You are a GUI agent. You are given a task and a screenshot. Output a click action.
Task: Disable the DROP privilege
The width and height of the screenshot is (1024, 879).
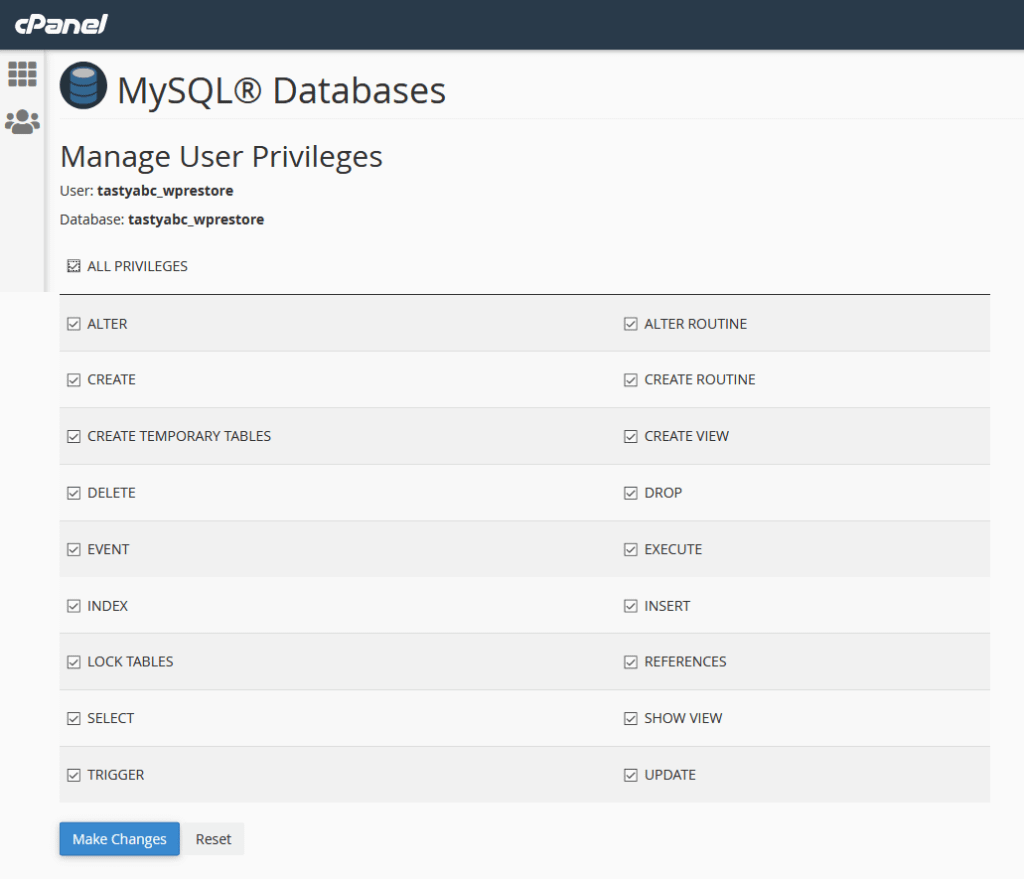coord(630,492)
